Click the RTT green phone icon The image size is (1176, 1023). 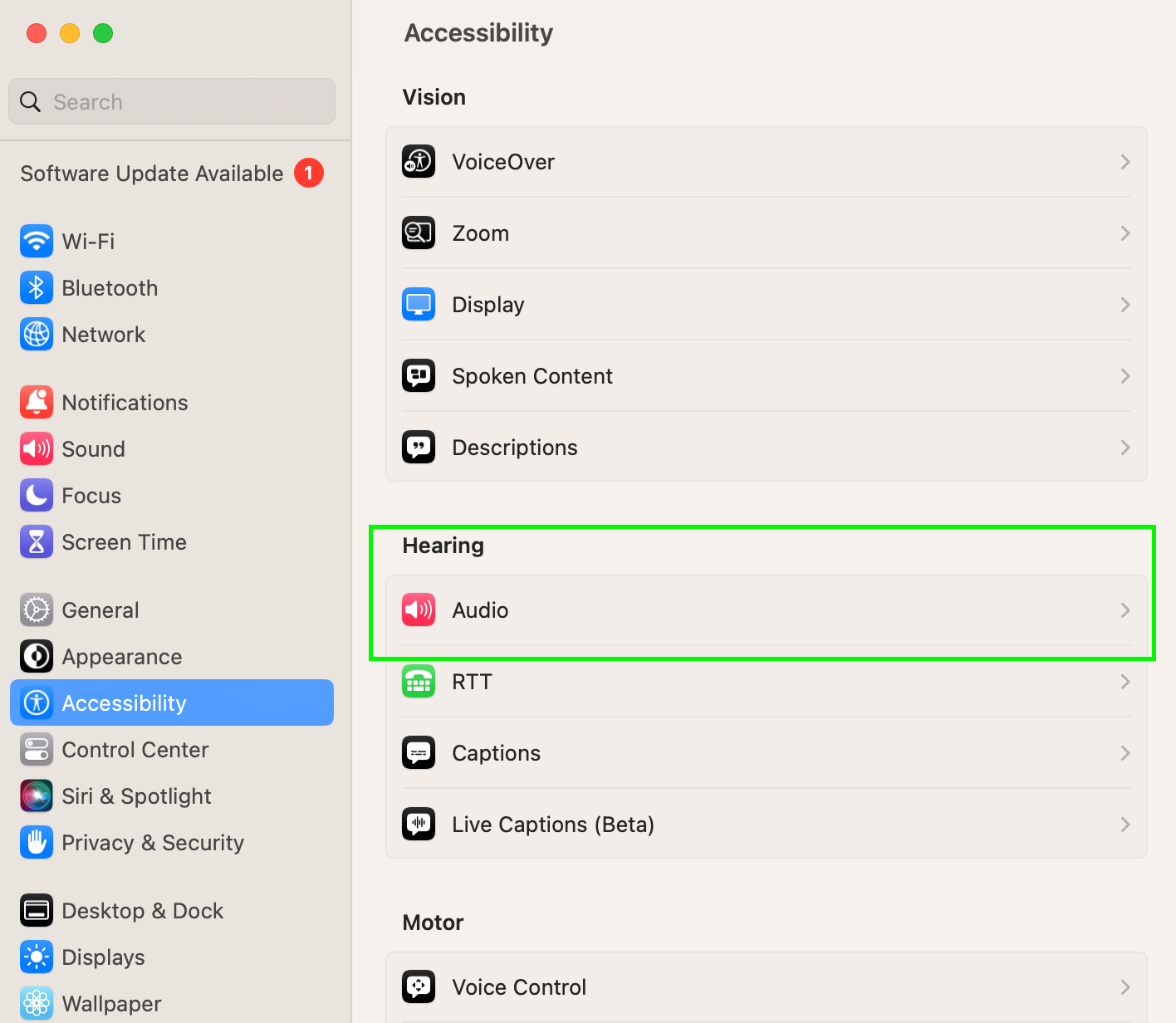coord(419,682)
